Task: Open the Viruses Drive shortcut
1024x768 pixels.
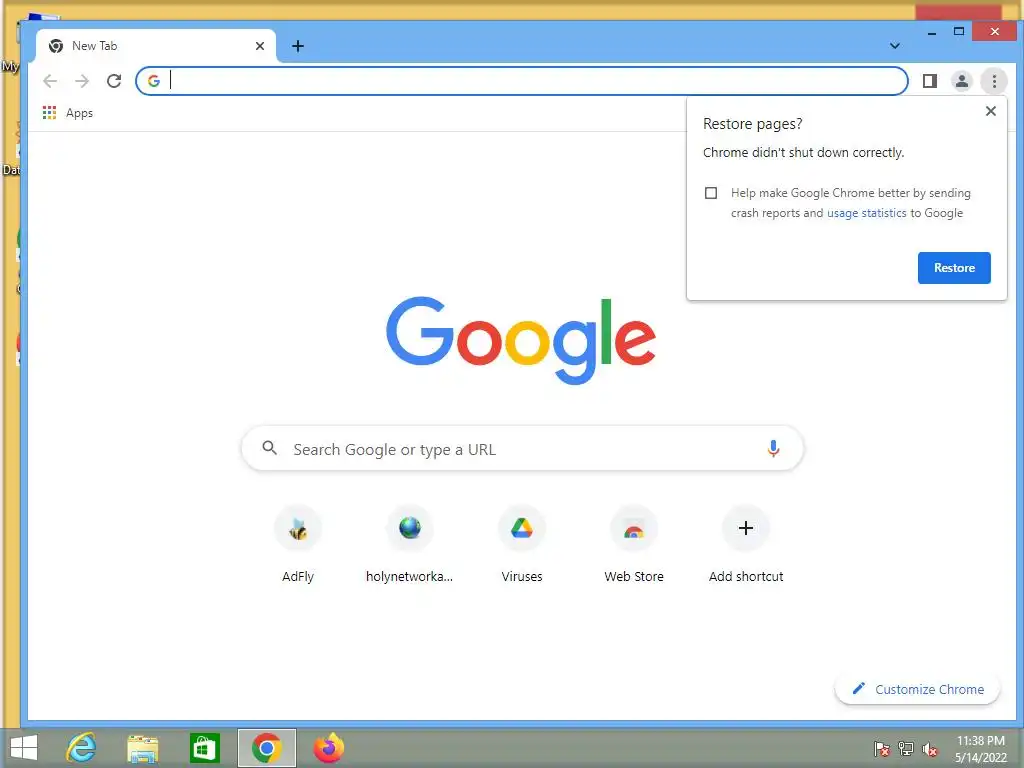Action: [x=522, y=545]
